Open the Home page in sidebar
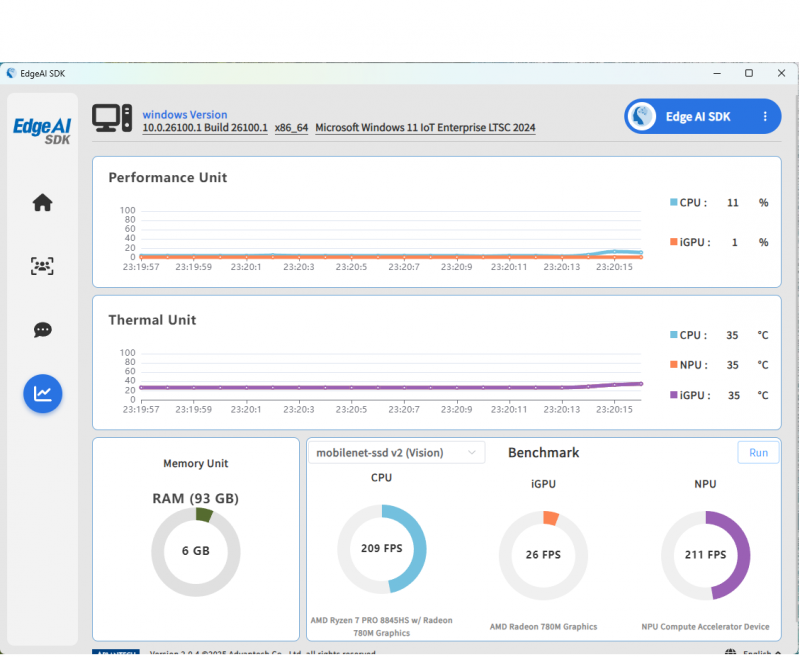Screen dimensions: 800x657 42,203
